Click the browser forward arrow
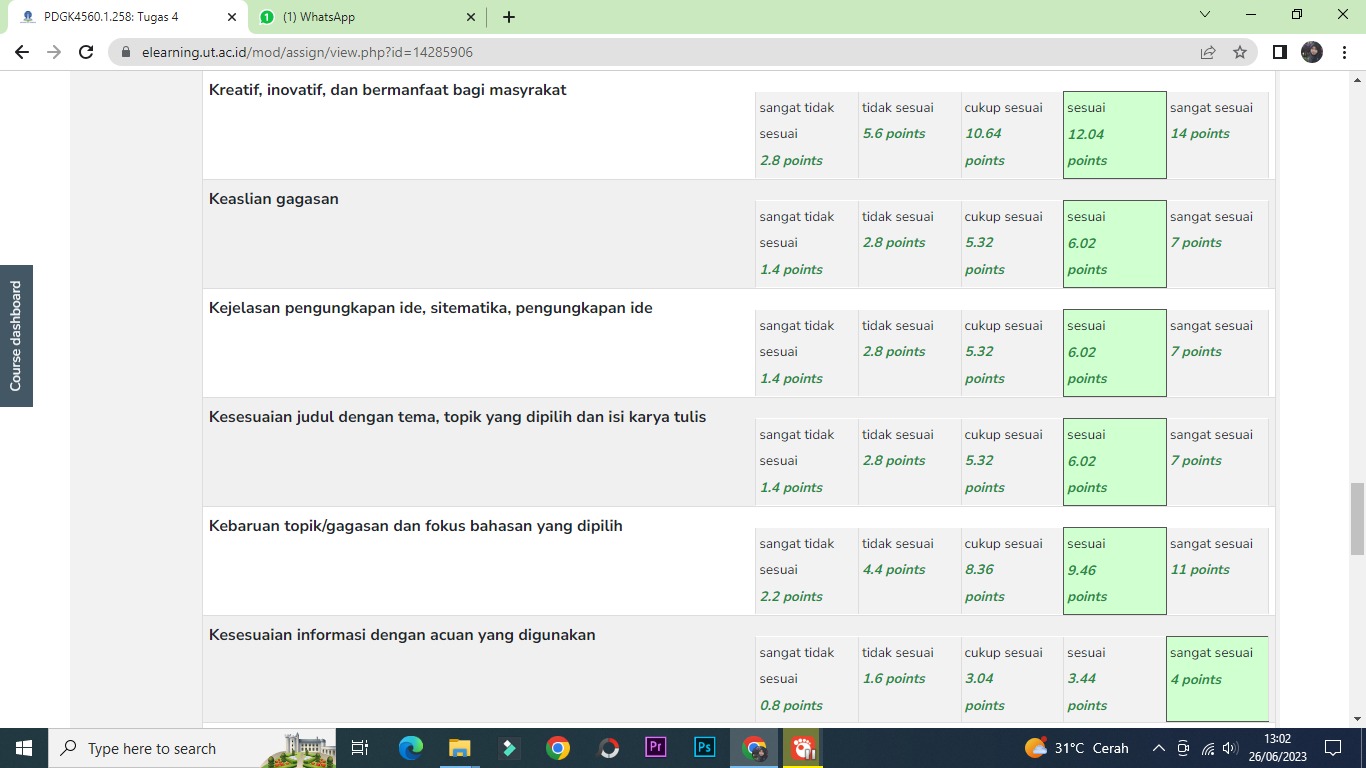This screenshot has width=1366, height=768. 54,52
